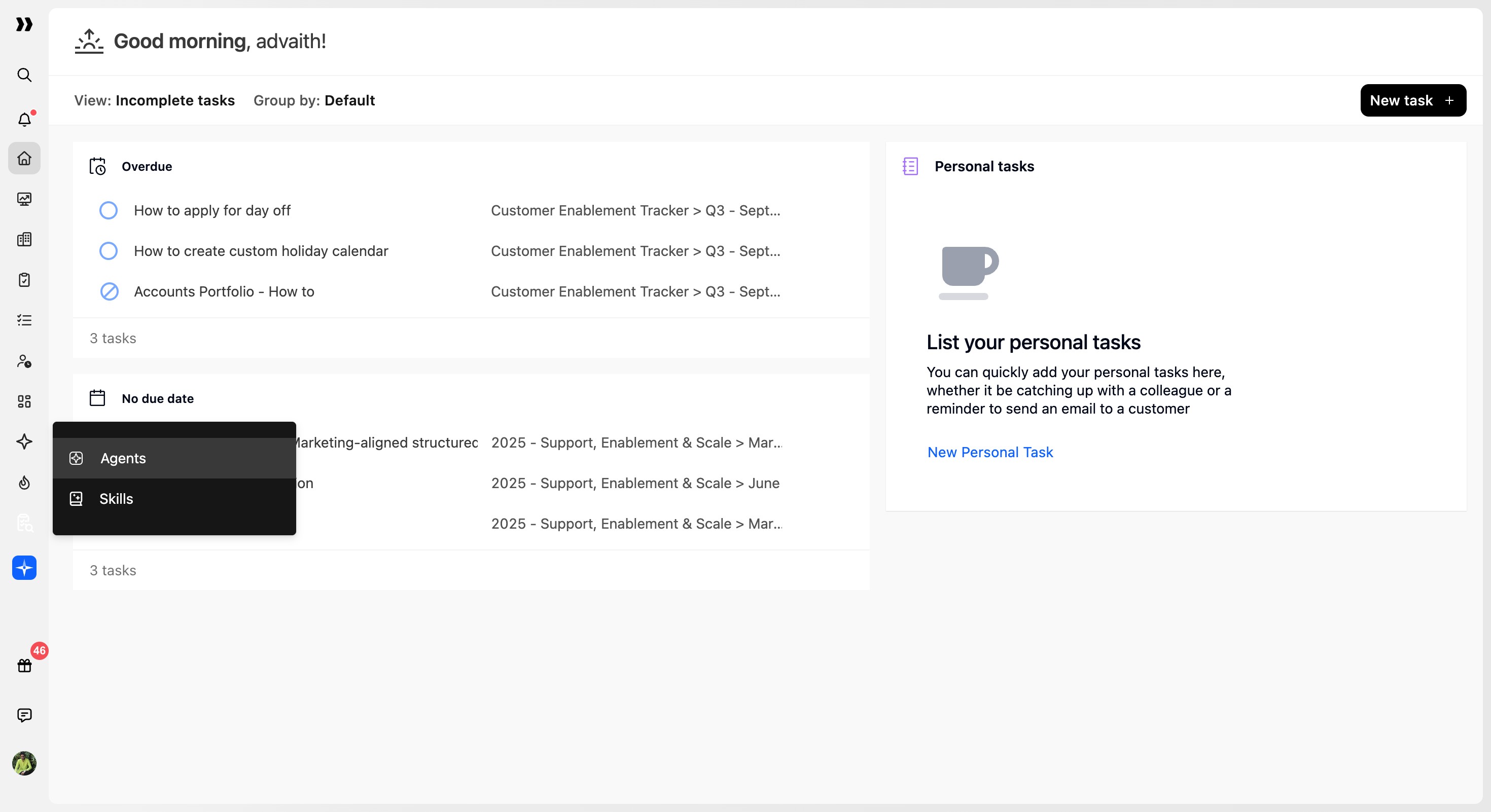Click the Skills icon in the popup menu
Image resolution: width=1491 pixels, height=812 pixels.
(x=76, y=499)
